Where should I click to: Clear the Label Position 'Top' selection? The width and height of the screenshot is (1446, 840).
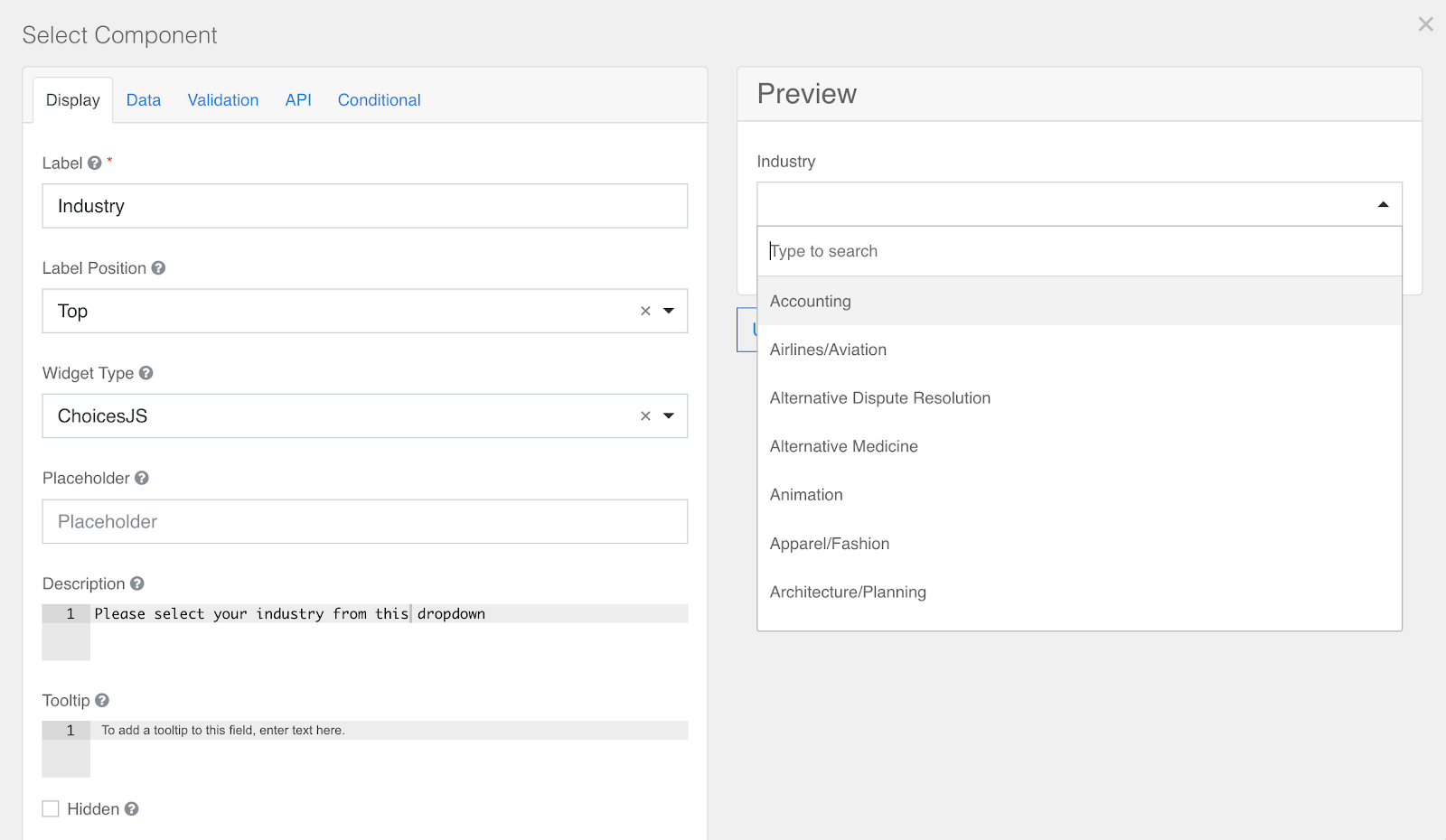pyautogui.click(x=645, y=311)
